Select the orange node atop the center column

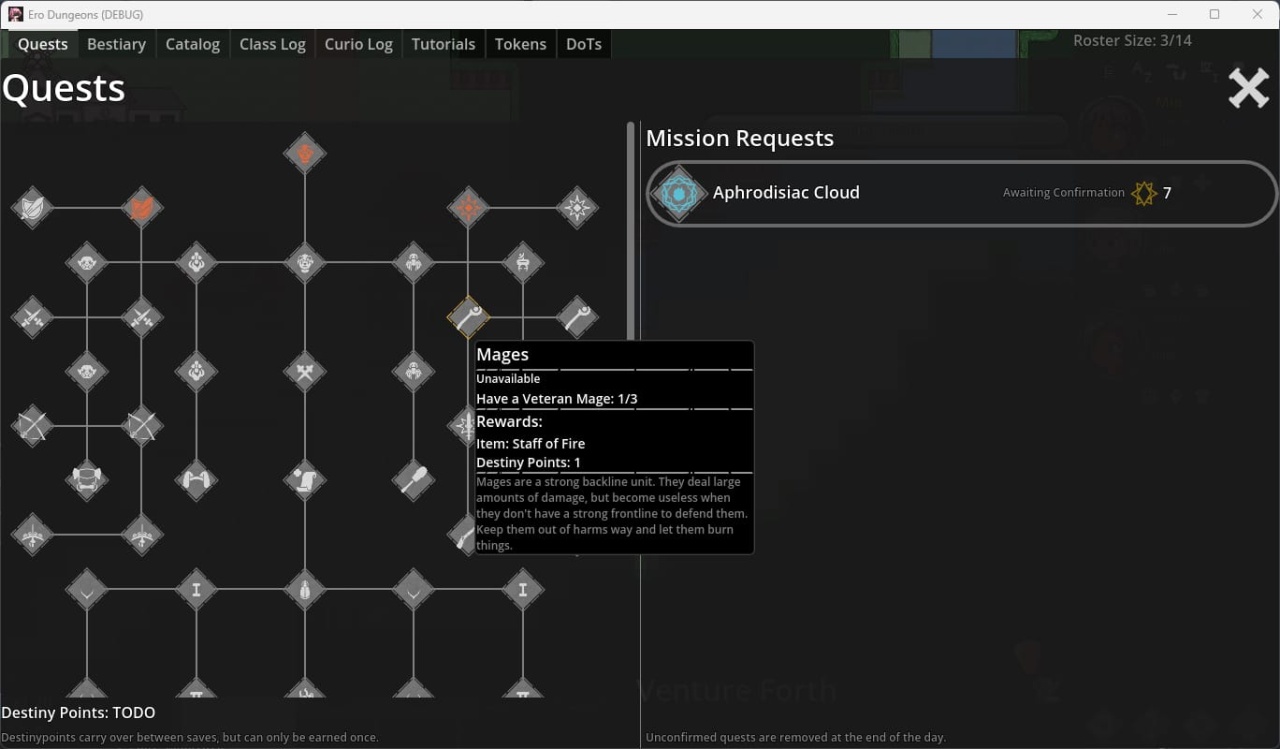tap(305, 154)
